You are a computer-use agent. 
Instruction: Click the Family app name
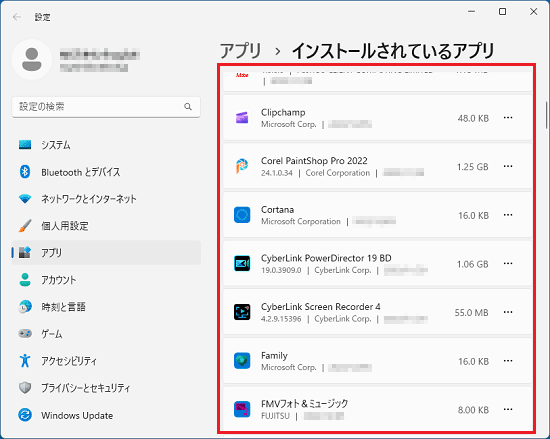274,356
